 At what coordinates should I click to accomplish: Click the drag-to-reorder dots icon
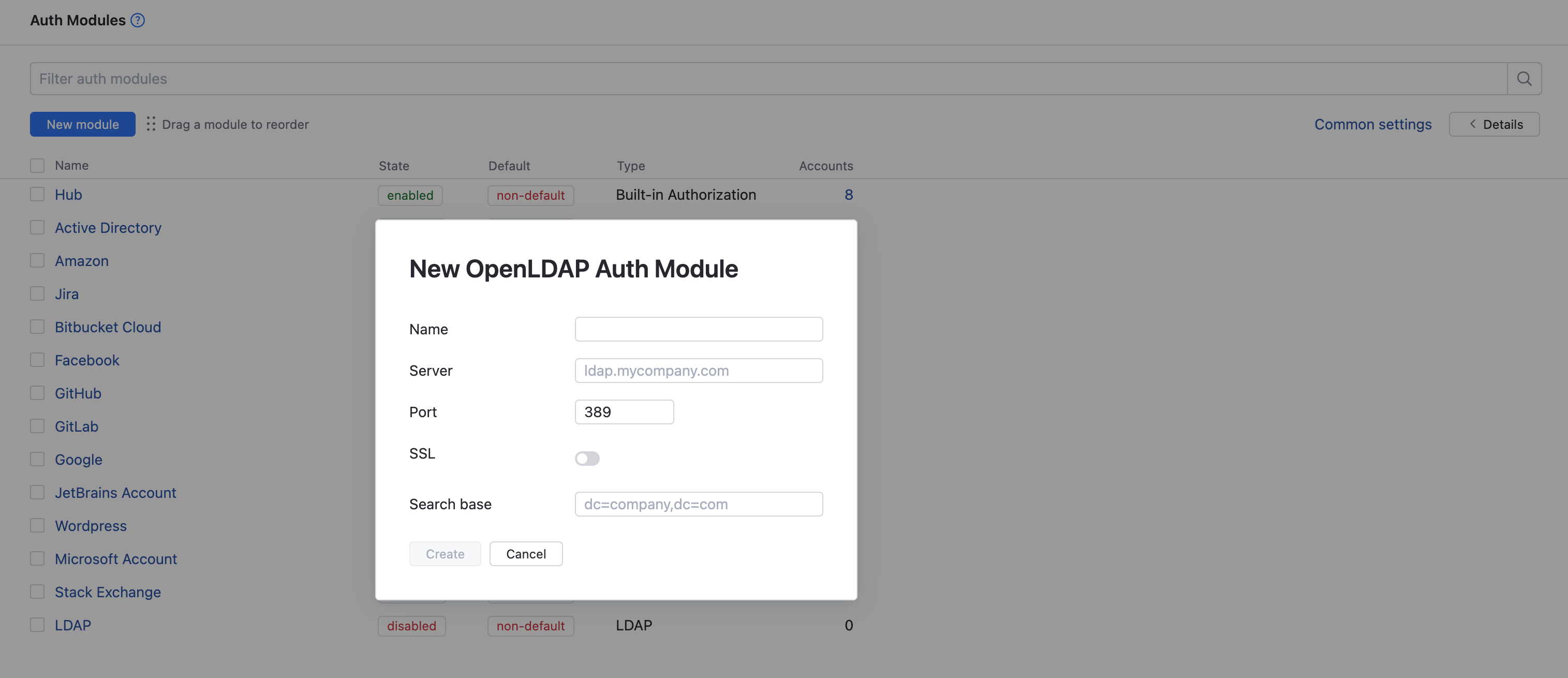(151, 124)
